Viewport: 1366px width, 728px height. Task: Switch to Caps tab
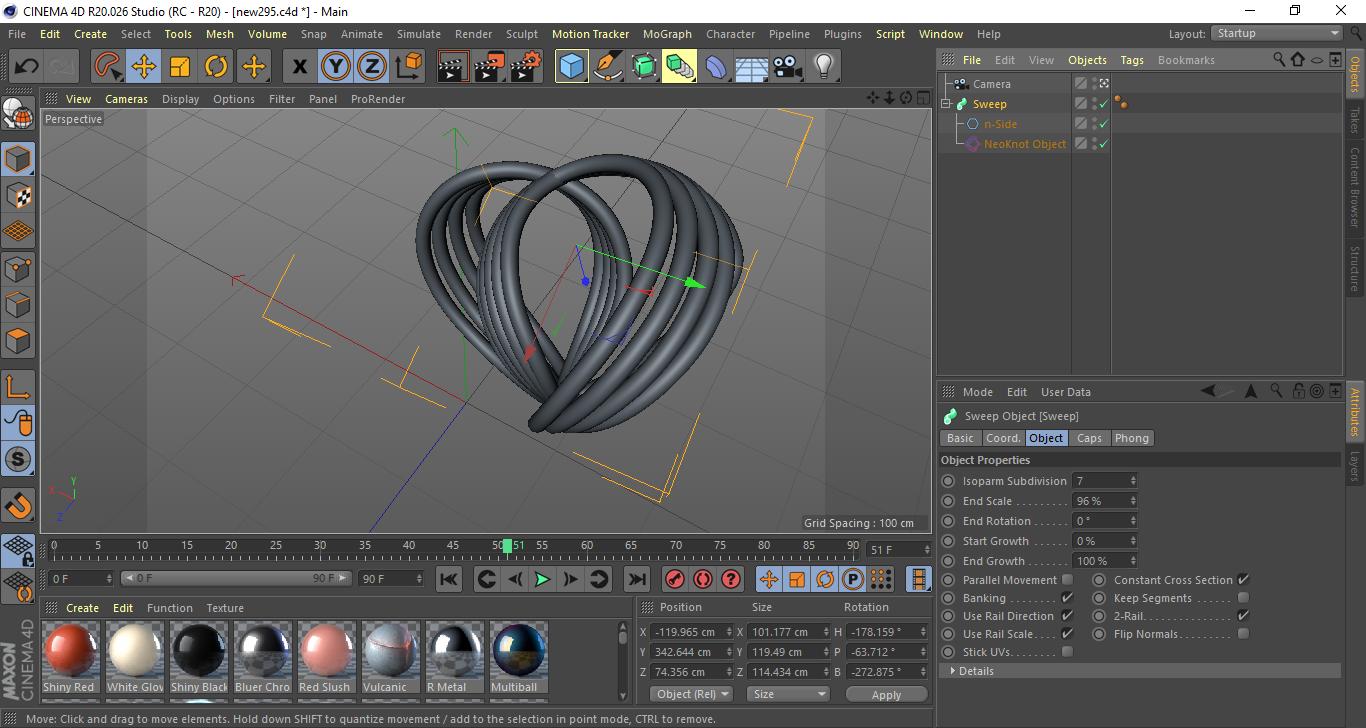(x=1090, y=438)
